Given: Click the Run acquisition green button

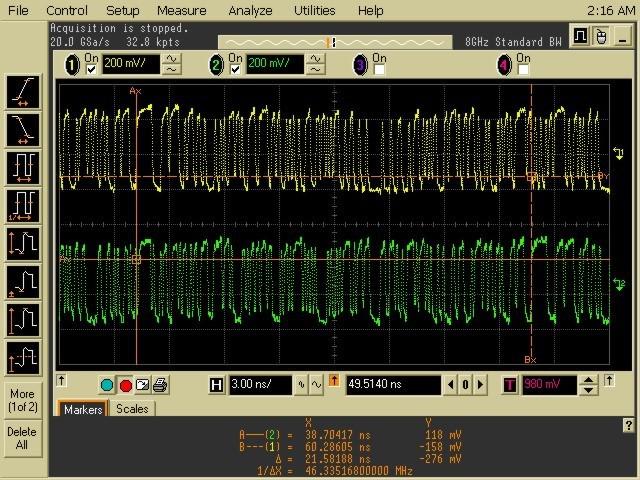Looking at the screenshot, I should pyautogui.click(x=107, y=385).
